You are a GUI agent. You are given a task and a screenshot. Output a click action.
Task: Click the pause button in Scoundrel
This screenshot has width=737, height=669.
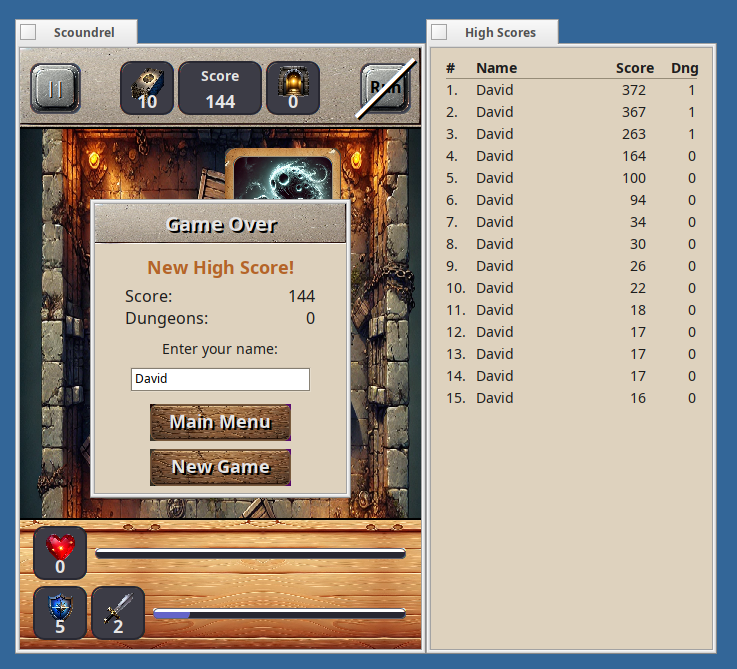point(55,88)
